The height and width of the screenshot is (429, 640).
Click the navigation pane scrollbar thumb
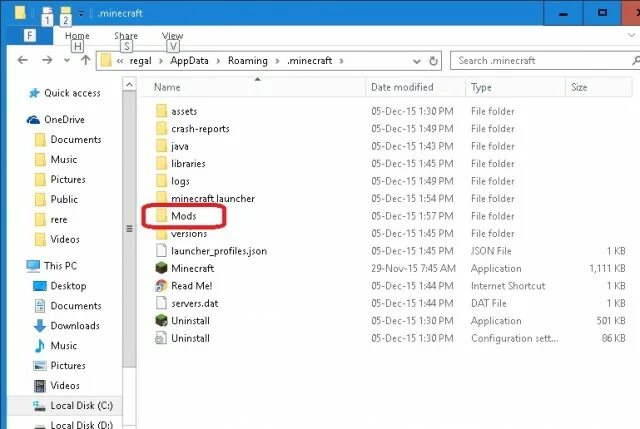click(129, 229)
